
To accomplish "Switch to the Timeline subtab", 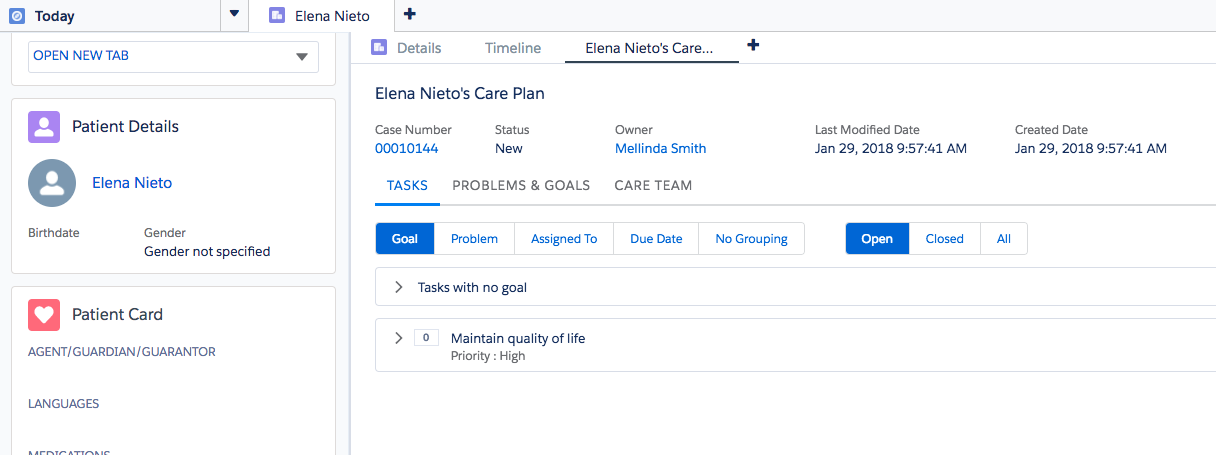I will pos(513,47).
